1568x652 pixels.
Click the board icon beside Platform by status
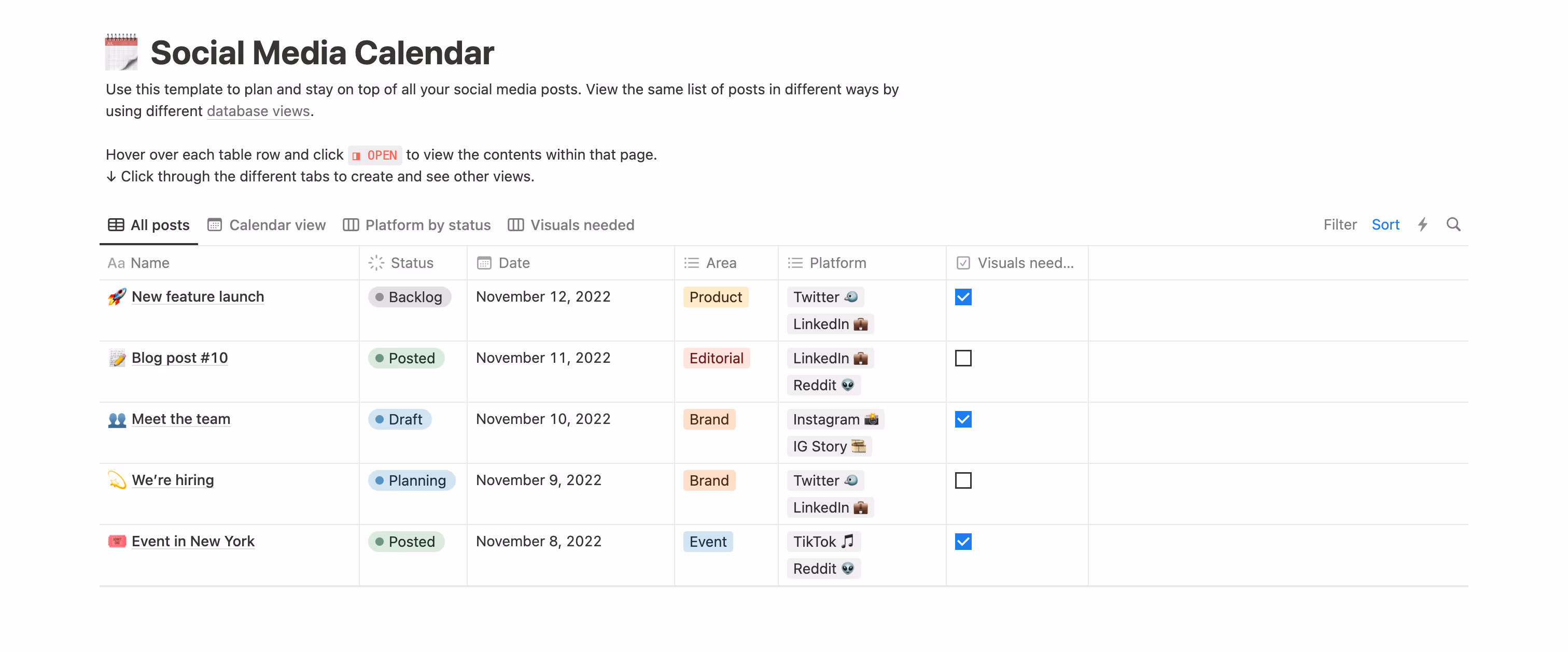[x=350, y=224]
